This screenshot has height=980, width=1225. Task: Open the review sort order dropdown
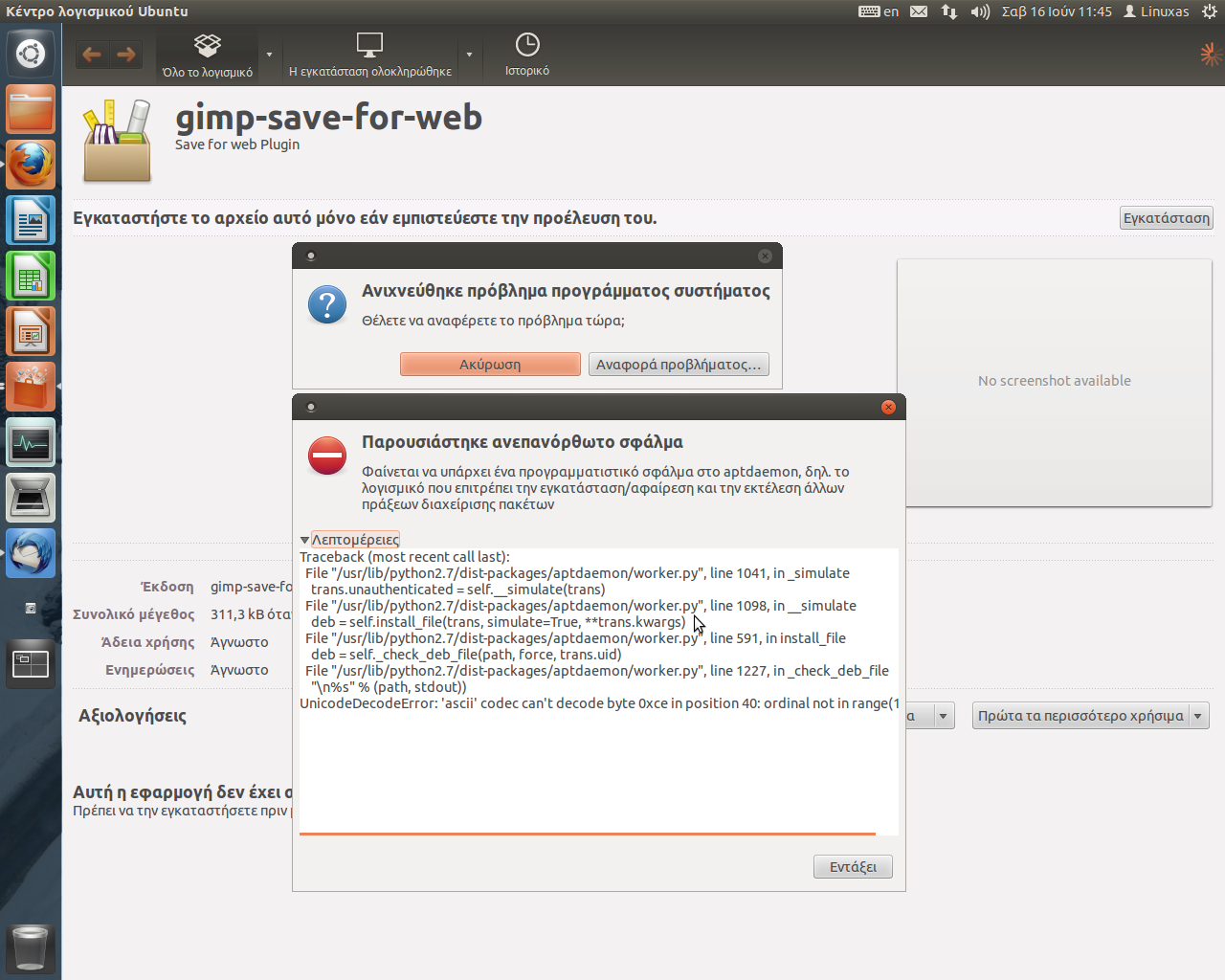point(1091,716)
